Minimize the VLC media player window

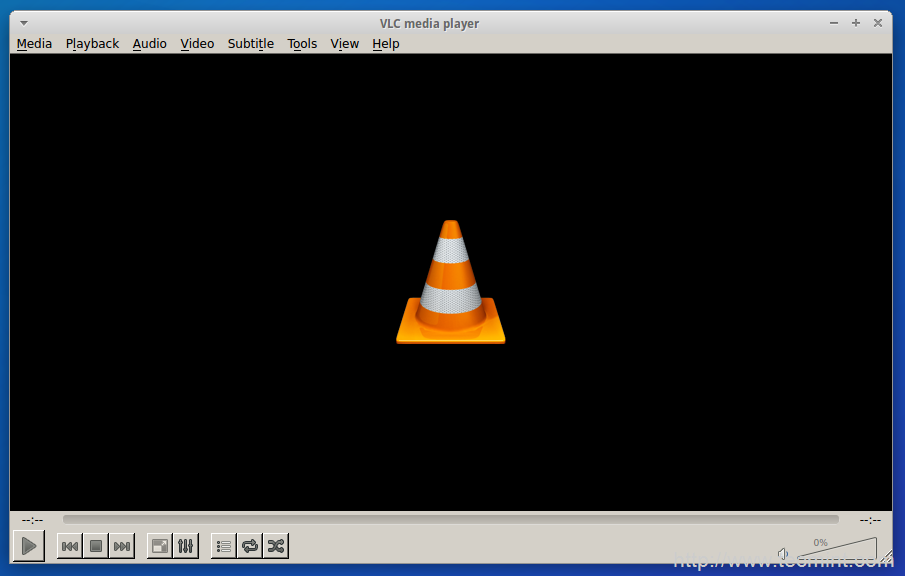coord(834,23)
